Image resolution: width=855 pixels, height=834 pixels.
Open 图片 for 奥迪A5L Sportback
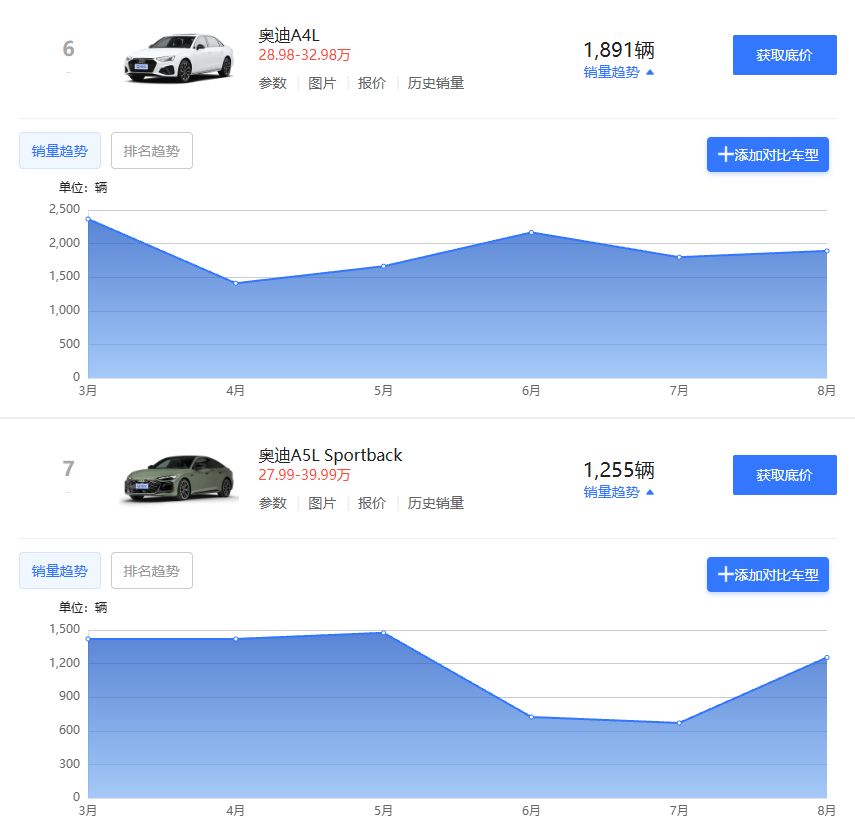pyautogui.click(x=322, y=503)
